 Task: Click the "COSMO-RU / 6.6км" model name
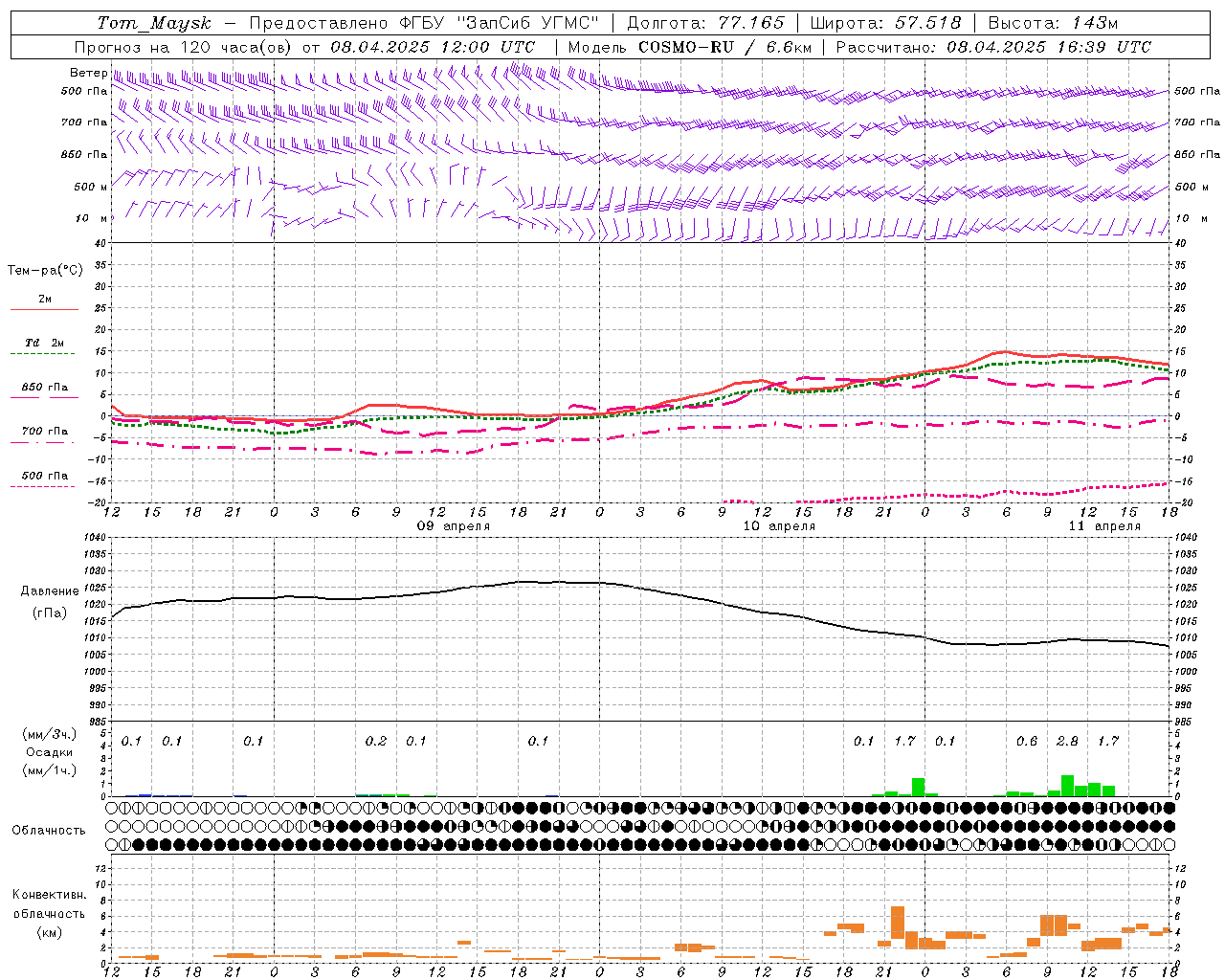click(x=725, y=47)
